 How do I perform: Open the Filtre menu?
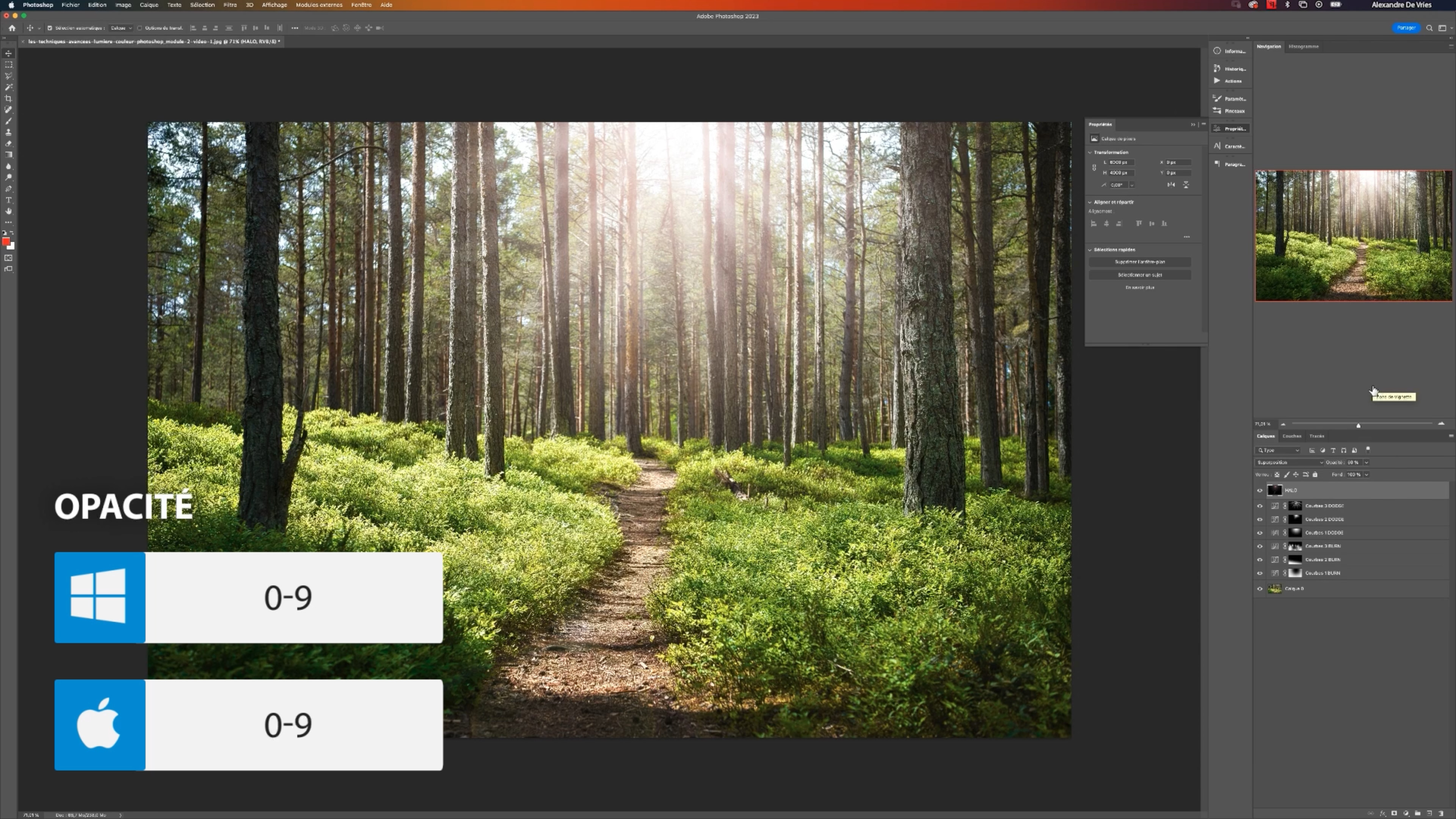click(230, 5)
